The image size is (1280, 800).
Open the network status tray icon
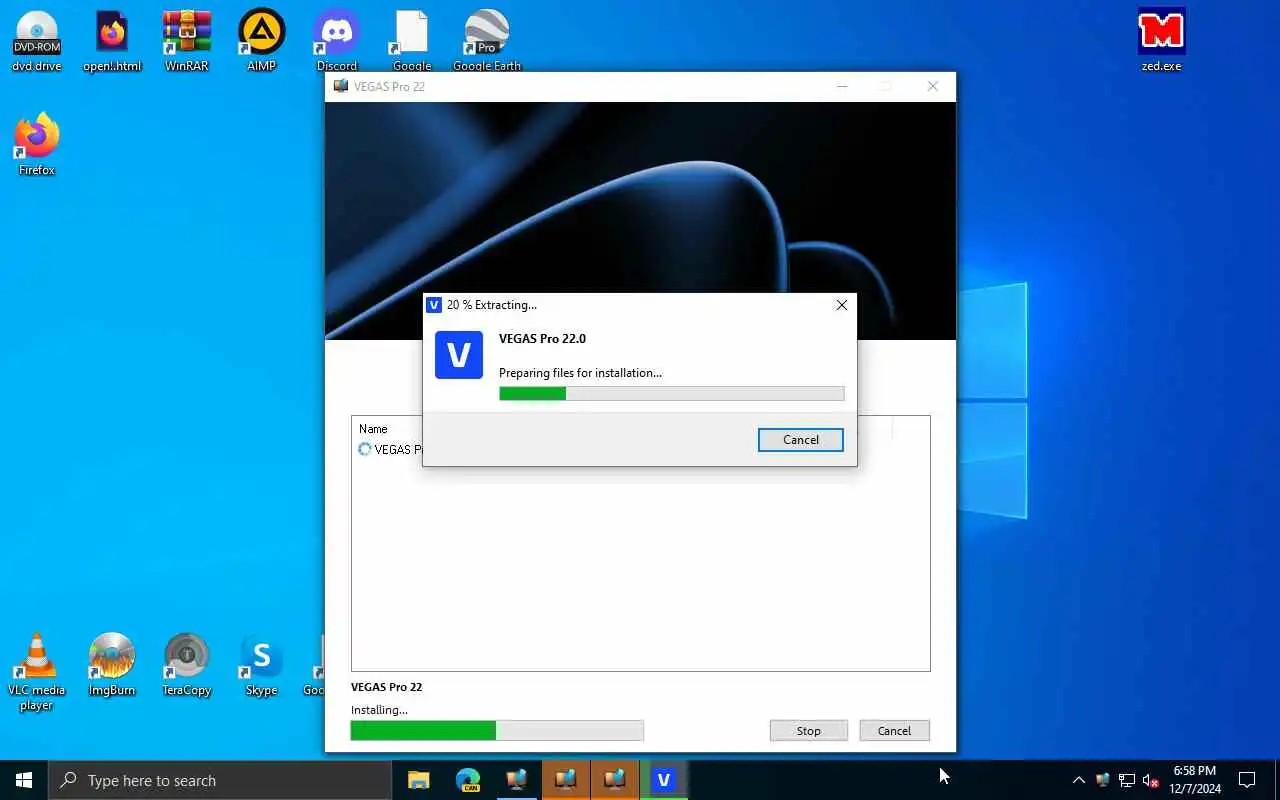[1127, 780]
